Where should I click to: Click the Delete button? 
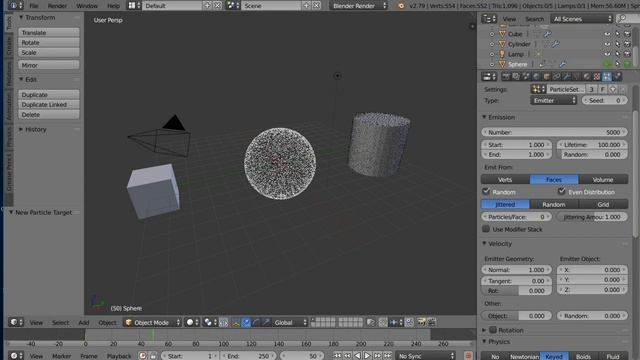[x=49, y=115]
